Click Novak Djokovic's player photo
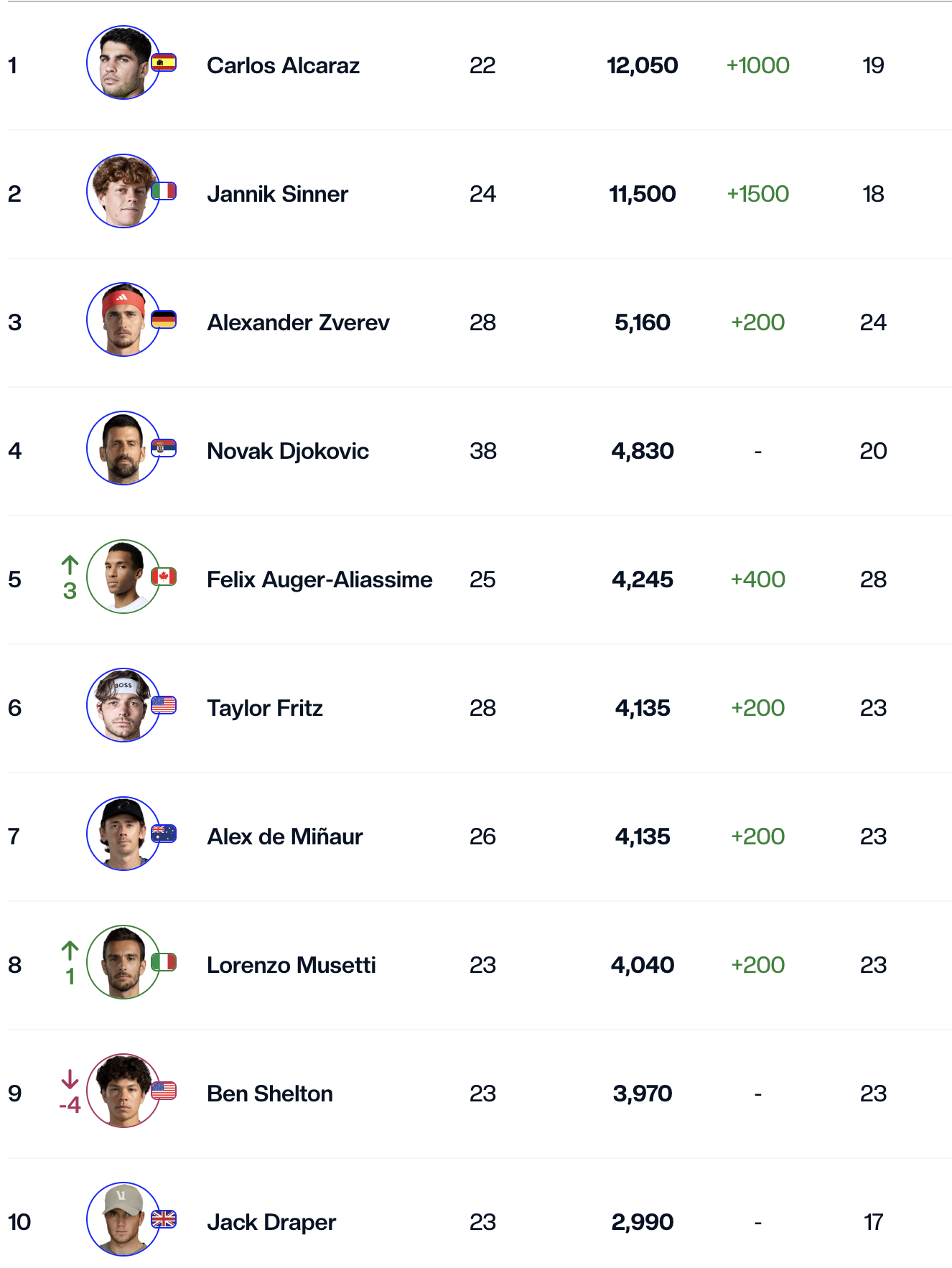This screenshot has width=952, height=1268. (123, 449)
